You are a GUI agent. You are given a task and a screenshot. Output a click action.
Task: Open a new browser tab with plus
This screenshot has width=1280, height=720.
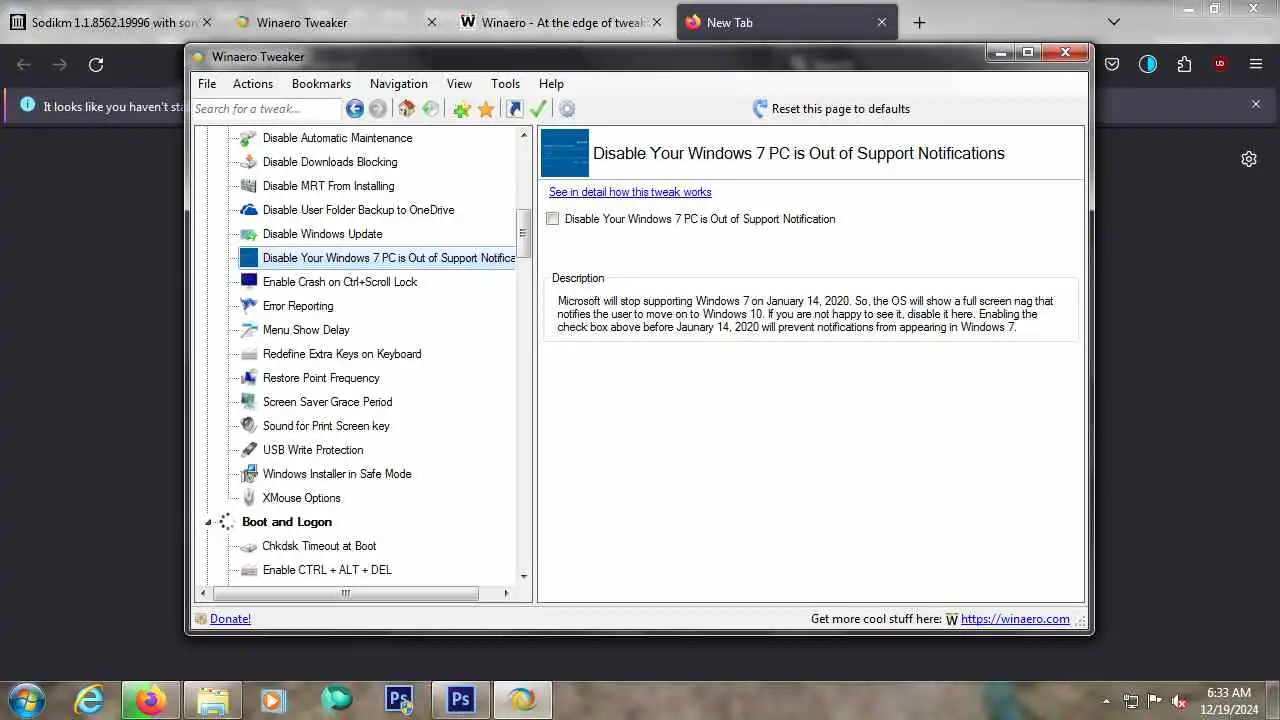pyautogui.click(x=919, y=22)
